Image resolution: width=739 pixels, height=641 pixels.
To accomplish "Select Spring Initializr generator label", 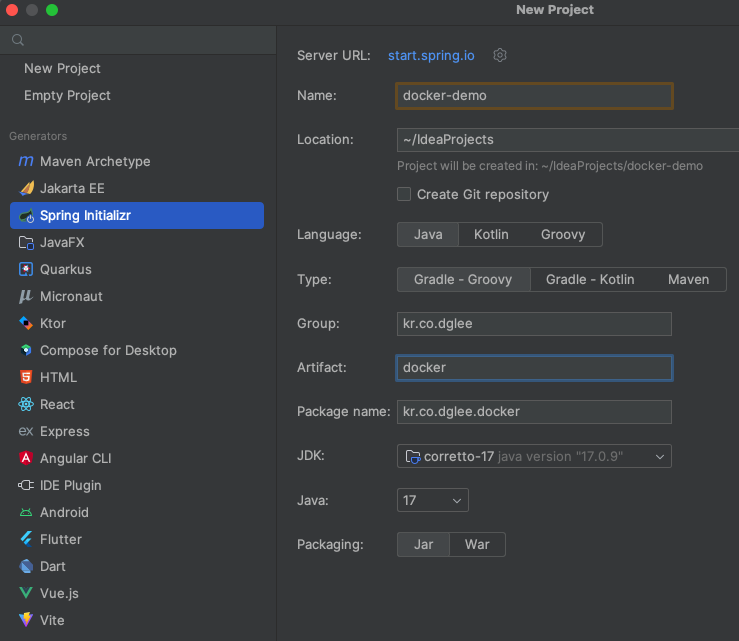I will pyautogui.click(x=85, y=215).
